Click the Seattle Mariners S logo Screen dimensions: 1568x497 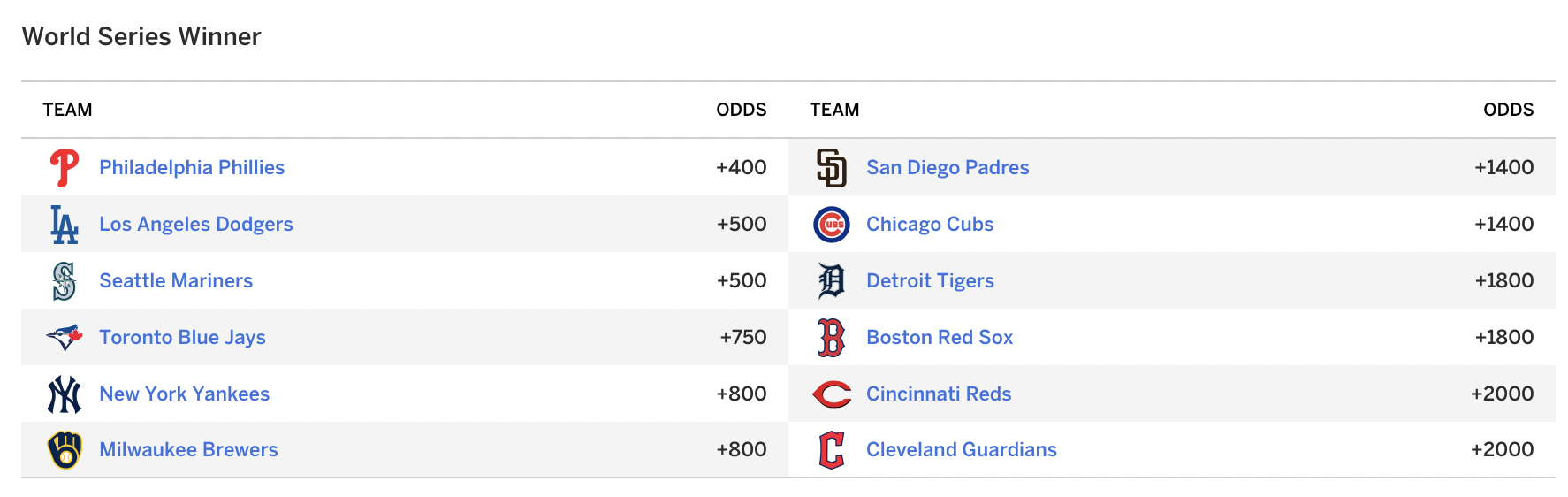point(65,280)
